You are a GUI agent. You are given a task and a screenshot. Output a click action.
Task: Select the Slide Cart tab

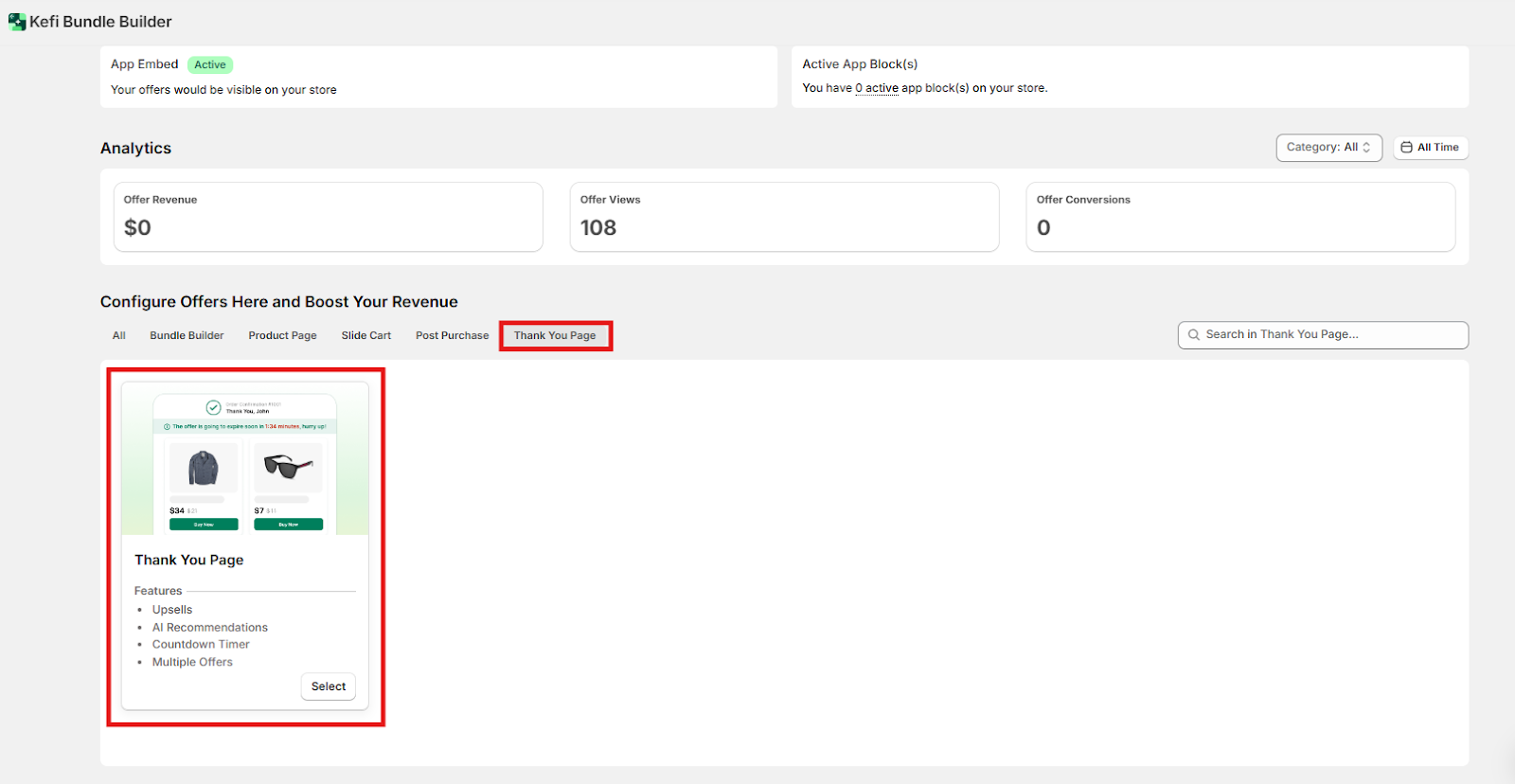366,336
